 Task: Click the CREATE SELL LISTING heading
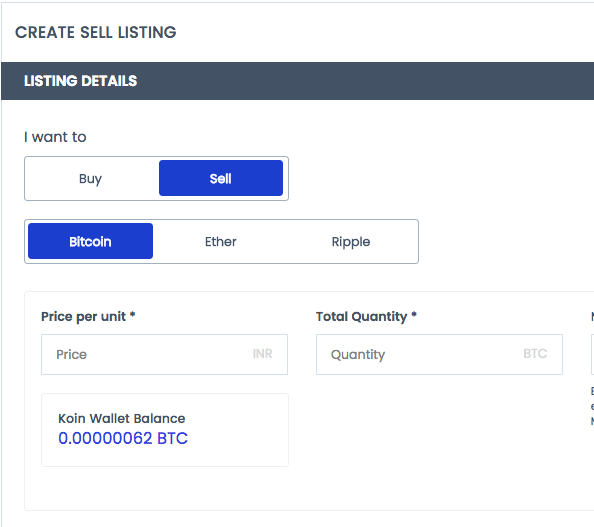click(96, 32)
